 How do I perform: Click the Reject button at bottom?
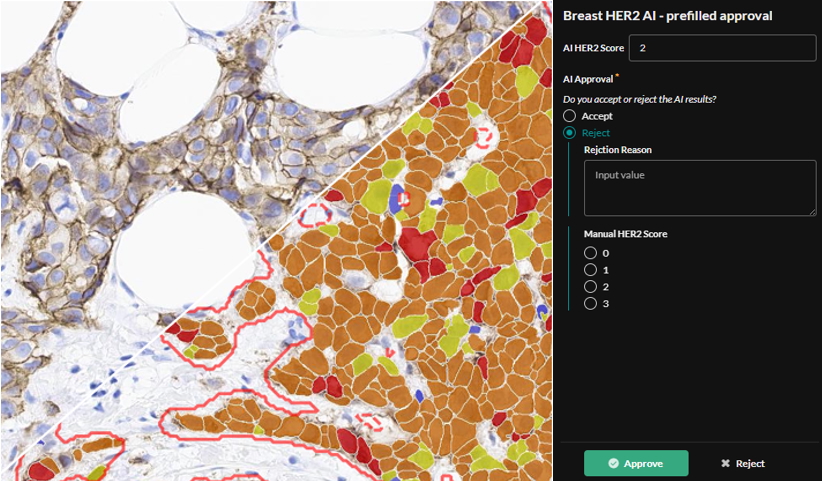tap(743, 463)
